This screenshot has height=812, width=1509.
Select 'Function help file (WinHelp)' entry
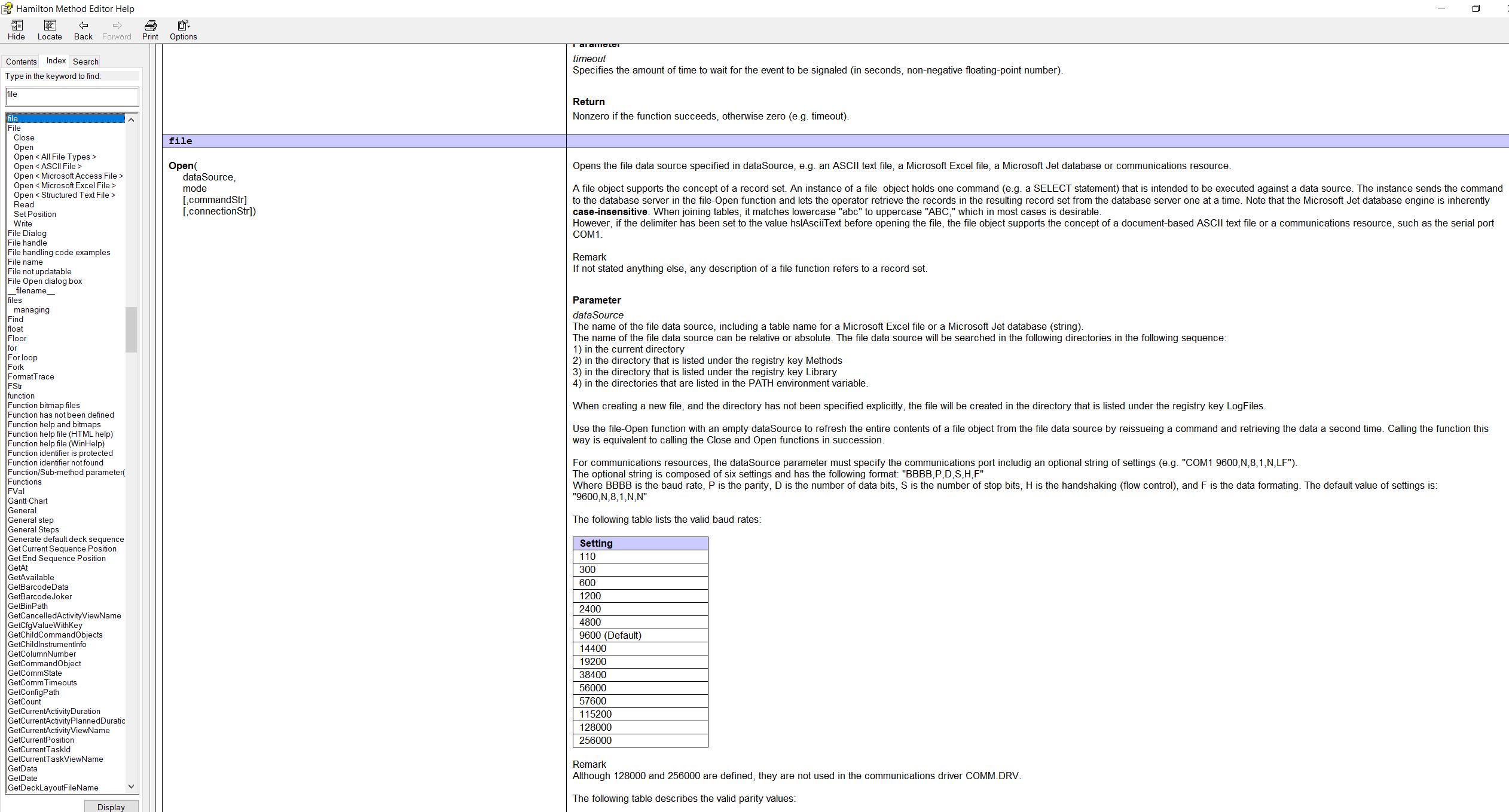56,443
